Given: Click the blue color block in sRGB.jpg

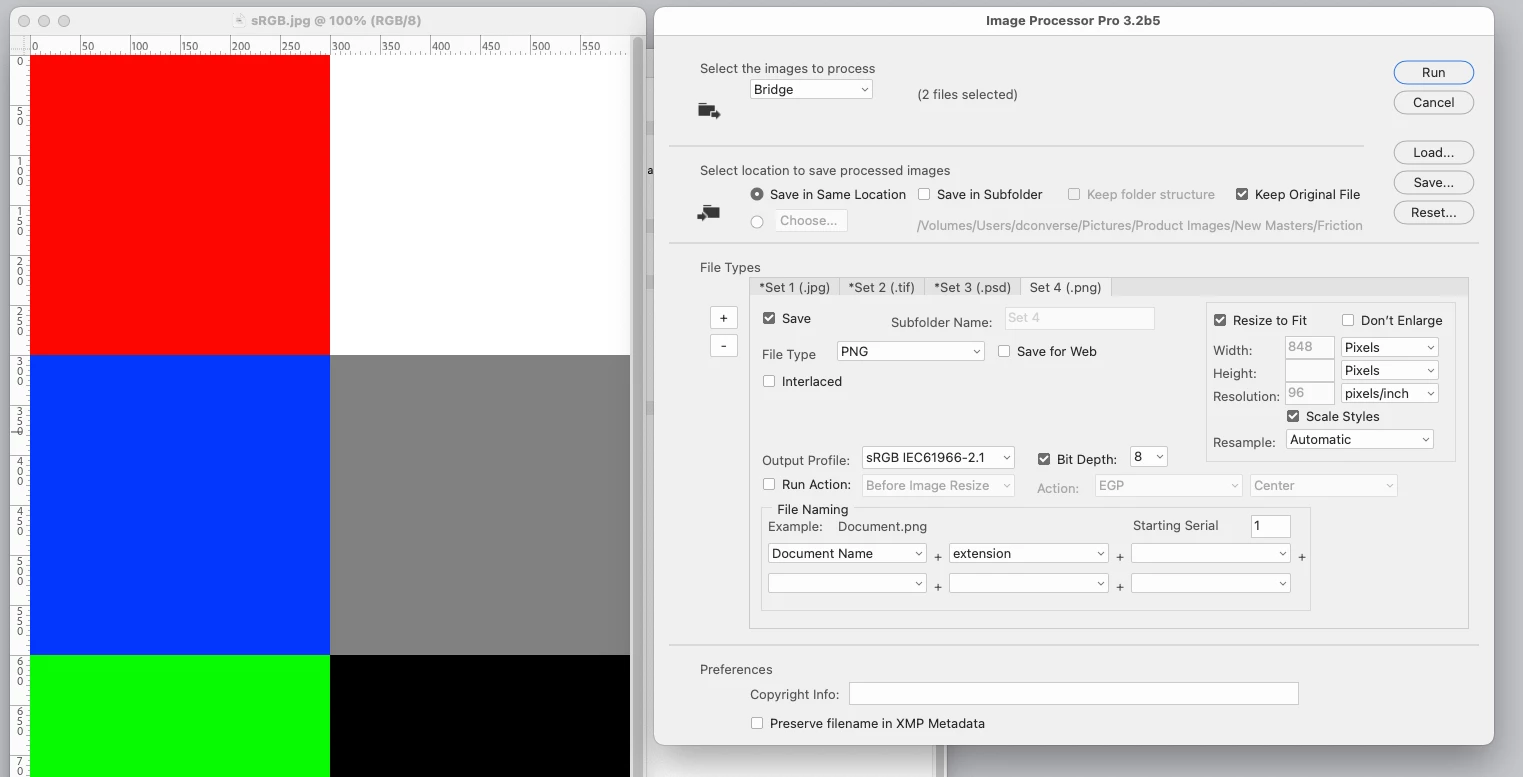Looking at the screenshot, I should coord(180,505).
